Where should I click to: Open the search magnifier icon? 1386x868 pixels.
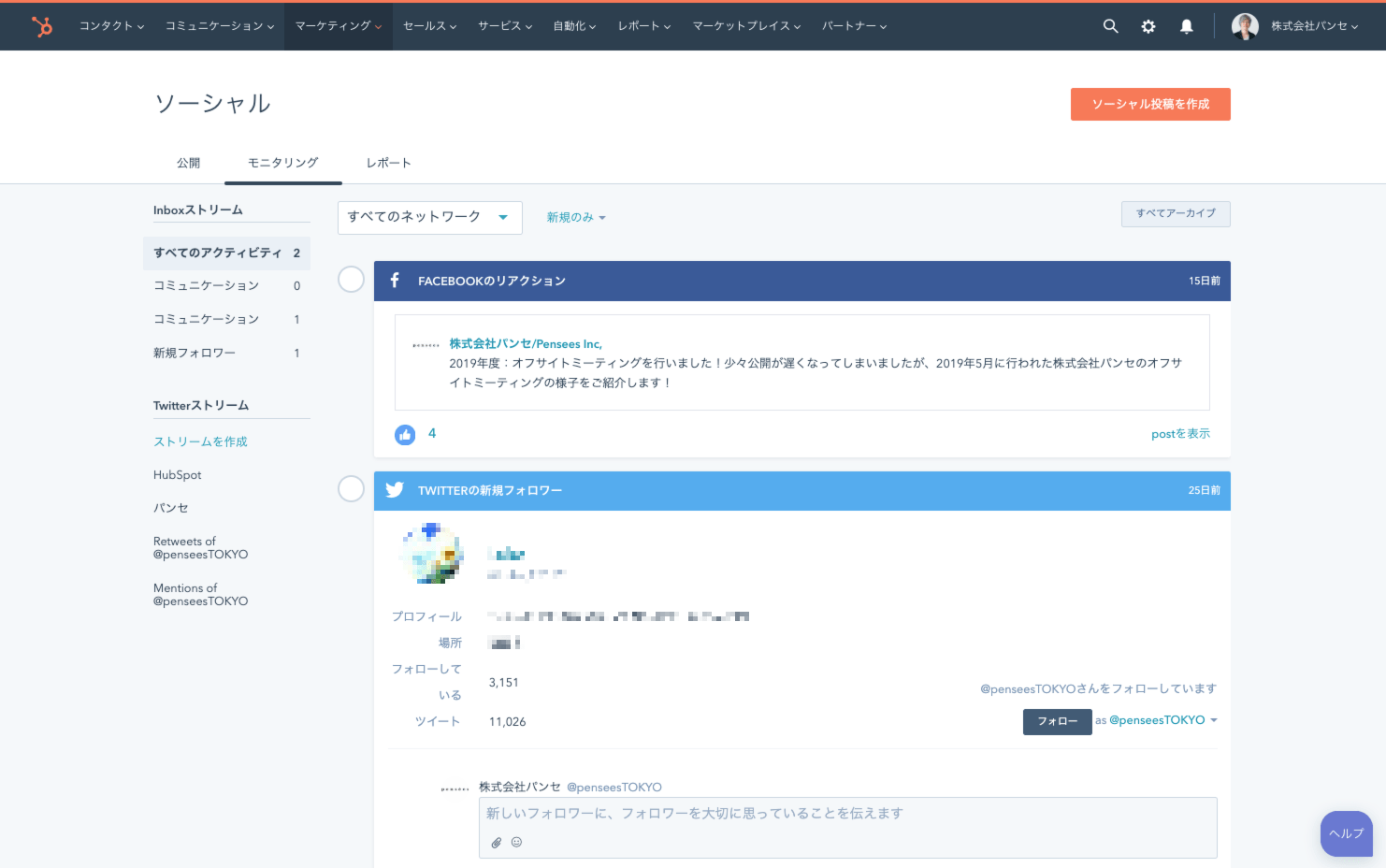tap(1110, 26)
